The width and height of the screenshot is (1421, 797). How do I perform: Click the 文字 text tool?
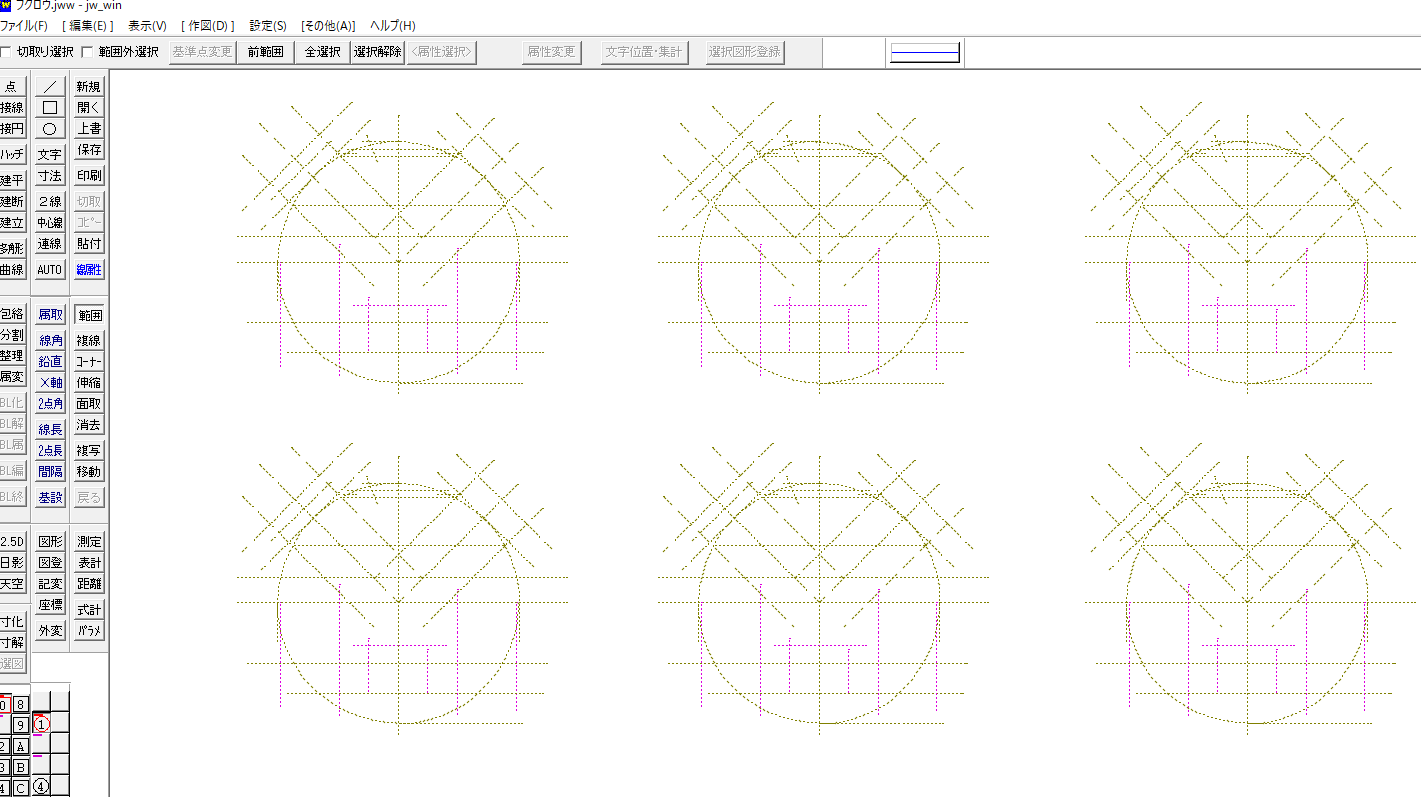pyautogui.click(x=50, y=155)
